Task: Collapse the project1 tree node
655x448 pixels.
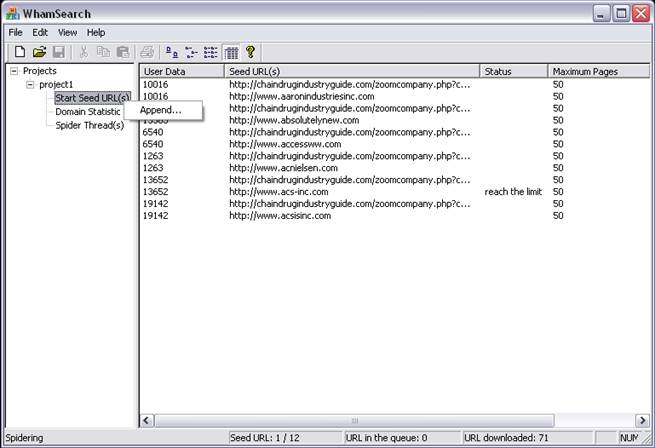Action: click(31, 85)
